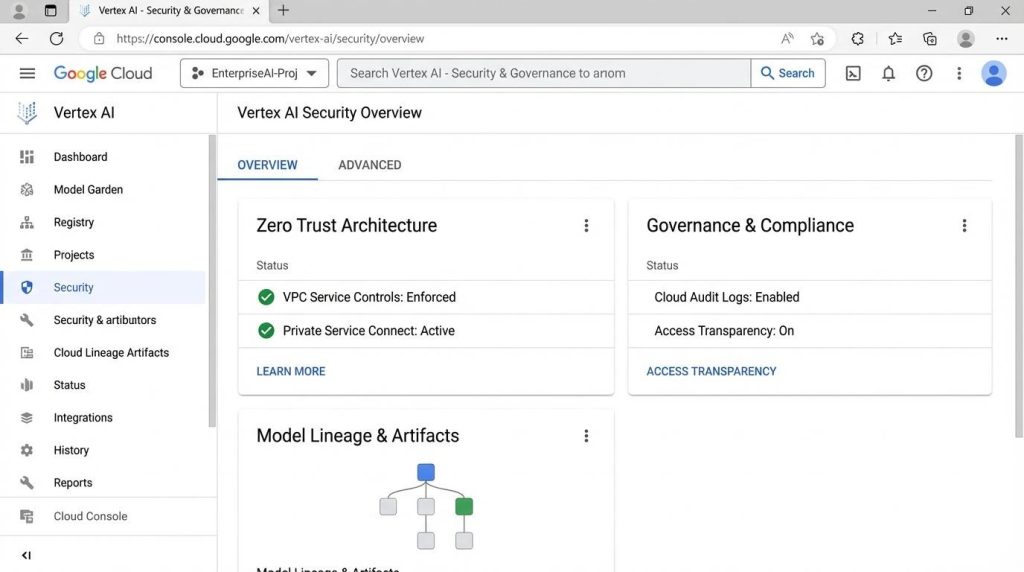Open Model Garden in the sidebar
Image resolution: width=1024 pixels, height=572 pixels.
[88, 190]
